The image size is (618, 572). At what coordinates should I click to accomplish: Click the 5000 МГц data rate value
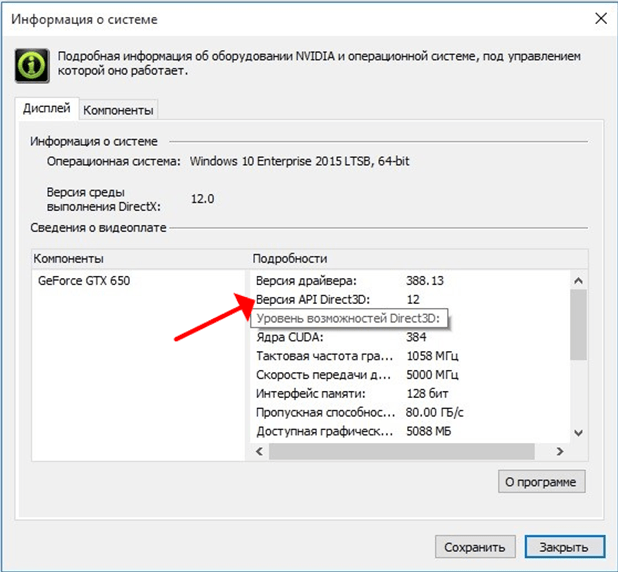[432, 375]
